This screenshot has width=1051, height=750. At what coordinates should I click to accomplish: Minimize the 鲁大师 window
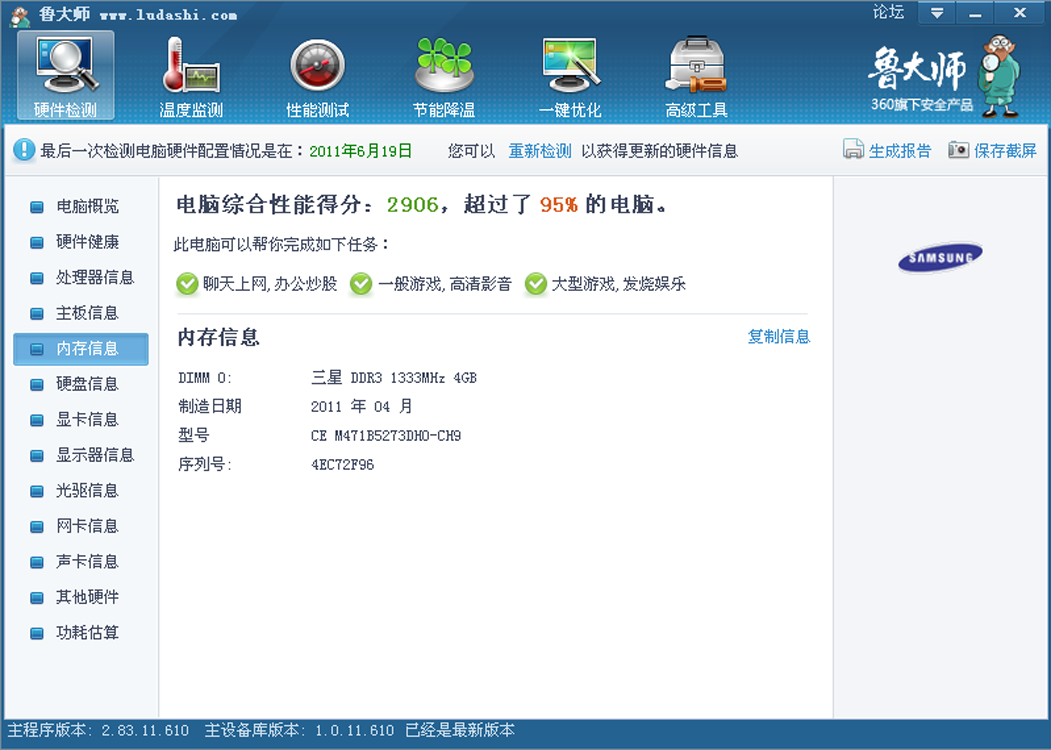pos(975,13)
